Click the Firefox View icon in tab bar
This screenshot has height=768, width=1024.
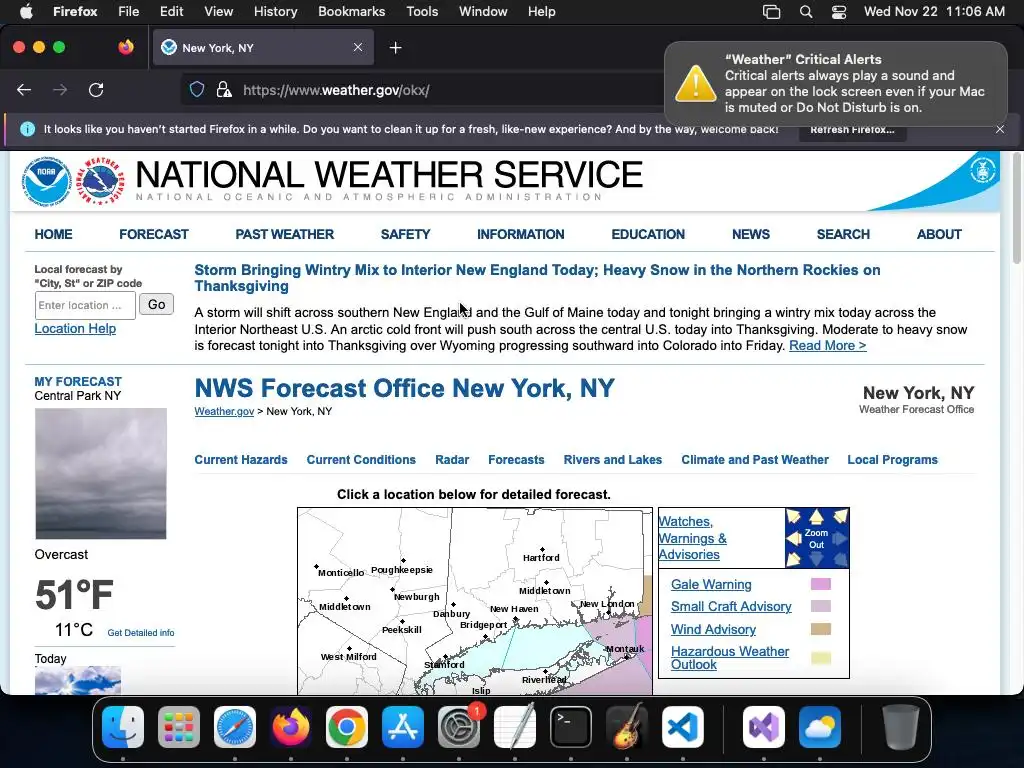tap(126, 47)
